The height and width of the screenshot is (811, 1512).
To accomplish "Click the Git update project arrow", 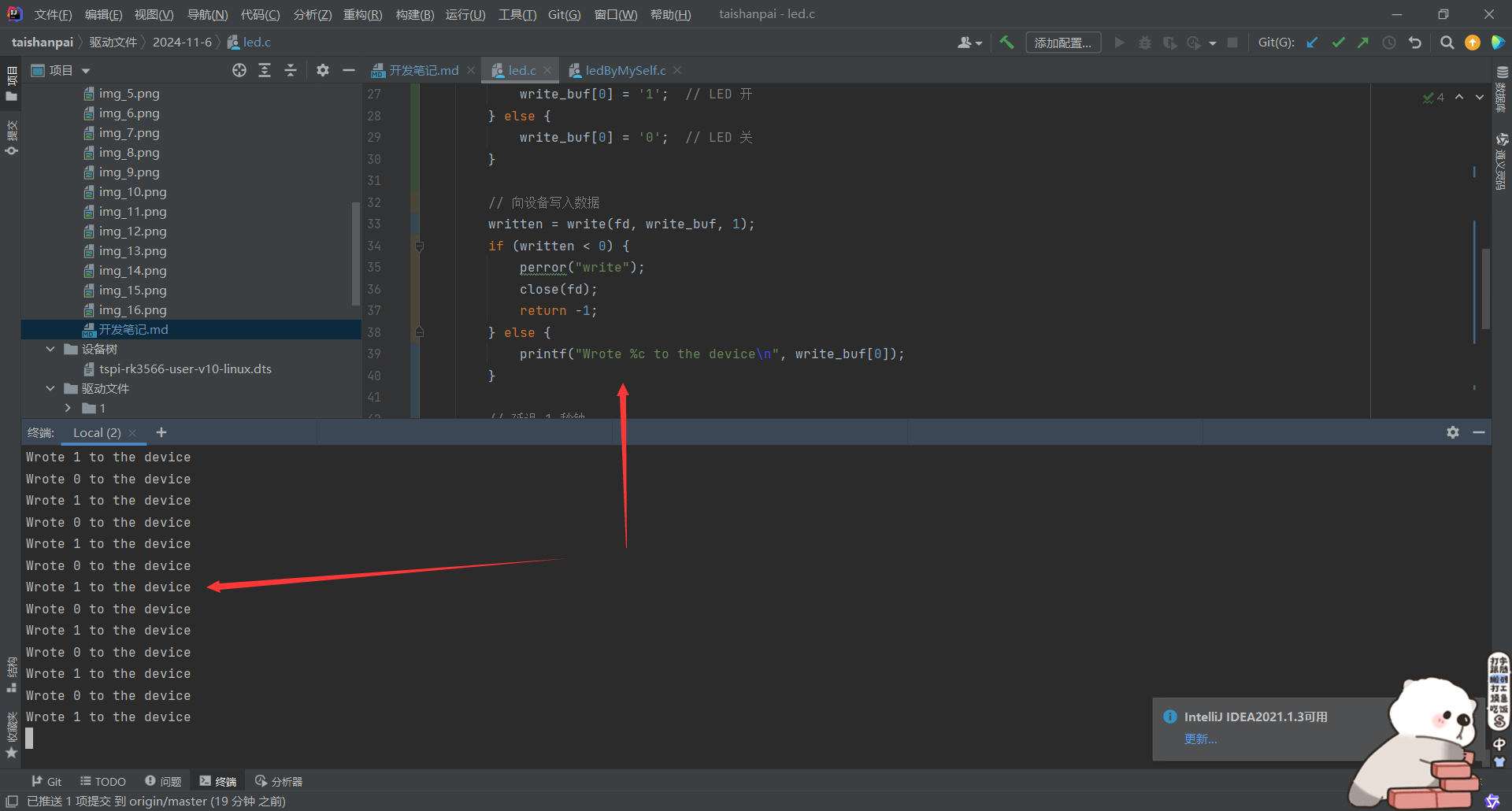I will pos(1312,43).
